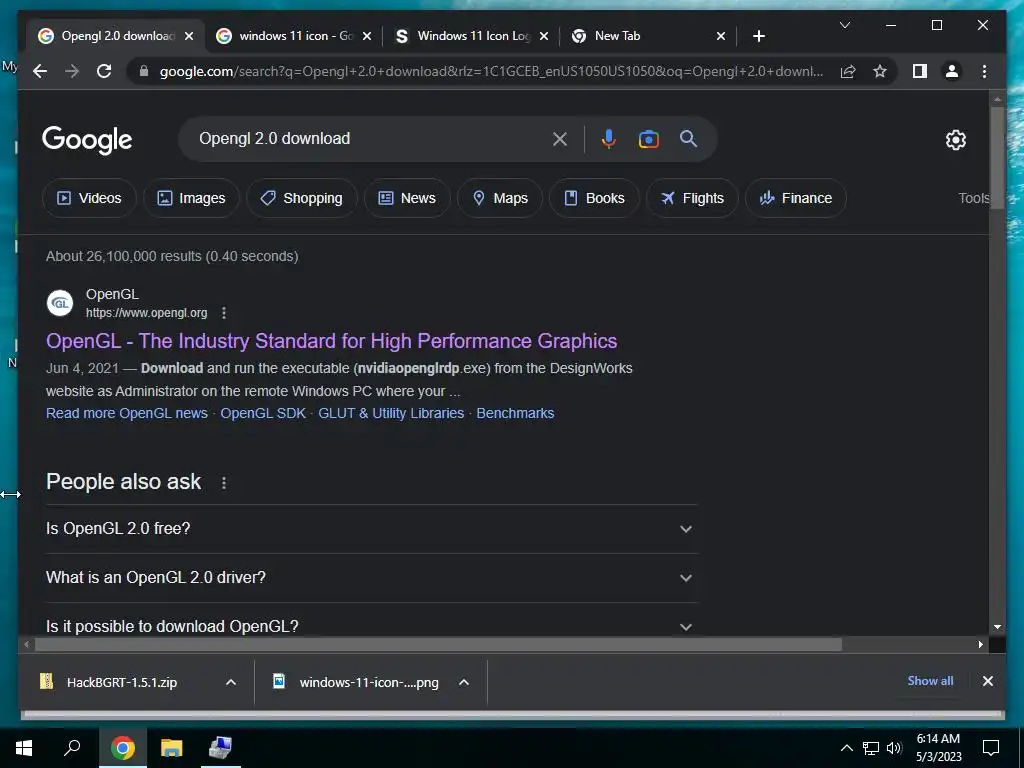Filter results by Maps
The image size is (1024, 768).
pyautogui.click(x=500, y=198)
